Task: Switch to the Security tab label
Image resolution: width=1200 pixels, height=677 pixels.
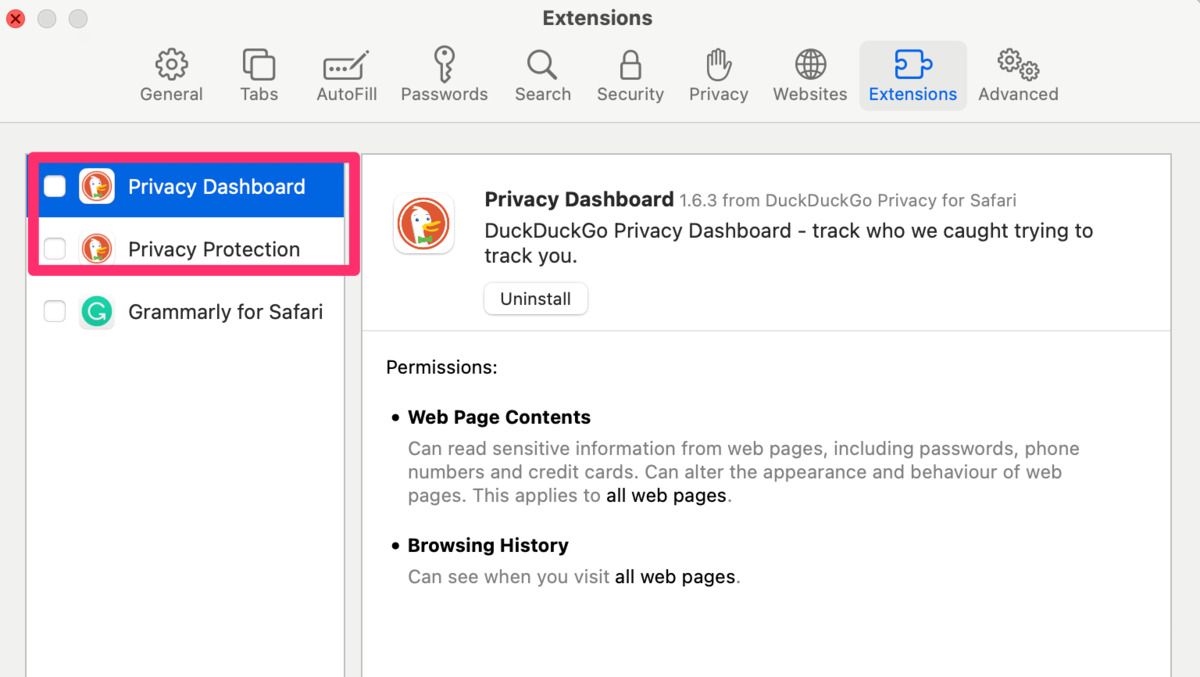Action: pos(630,94)
